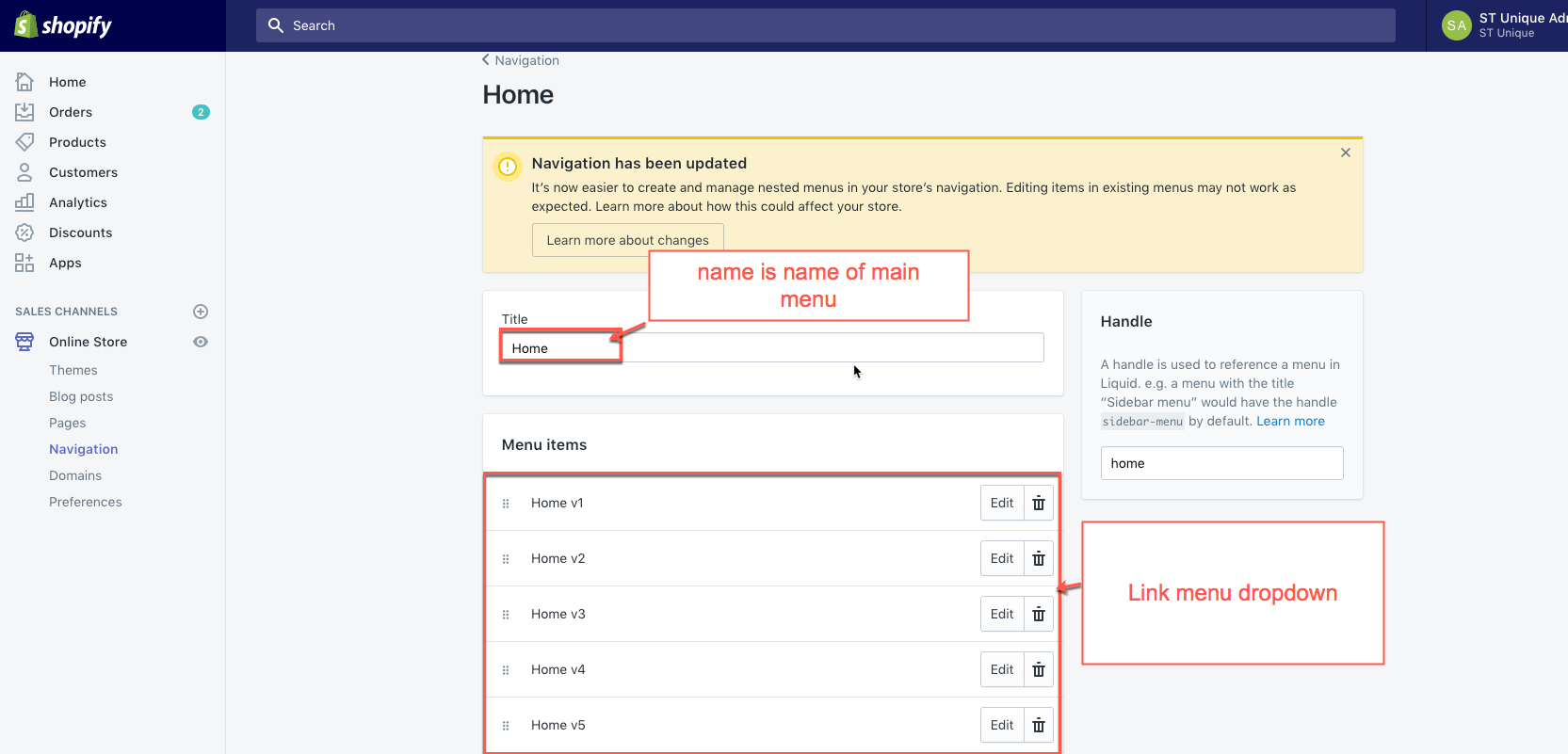The height and width of the screenshot is (754, 1568).
Task: Click the SA account avatar
Action: (x=1457, y=25)
